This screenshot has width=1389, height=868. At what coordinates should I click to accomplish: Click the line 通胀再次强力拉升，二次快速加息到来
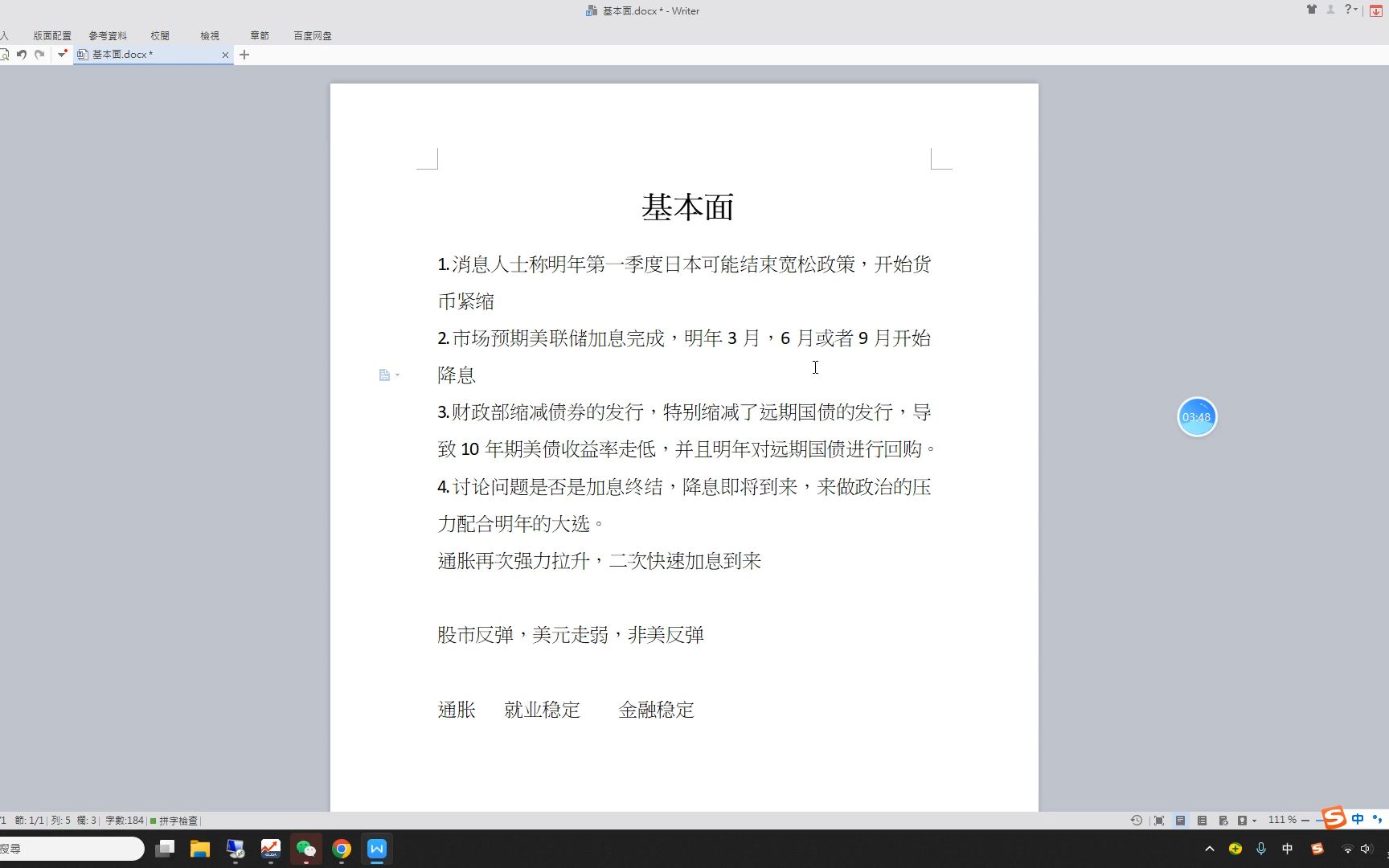(x=599, y=561)
